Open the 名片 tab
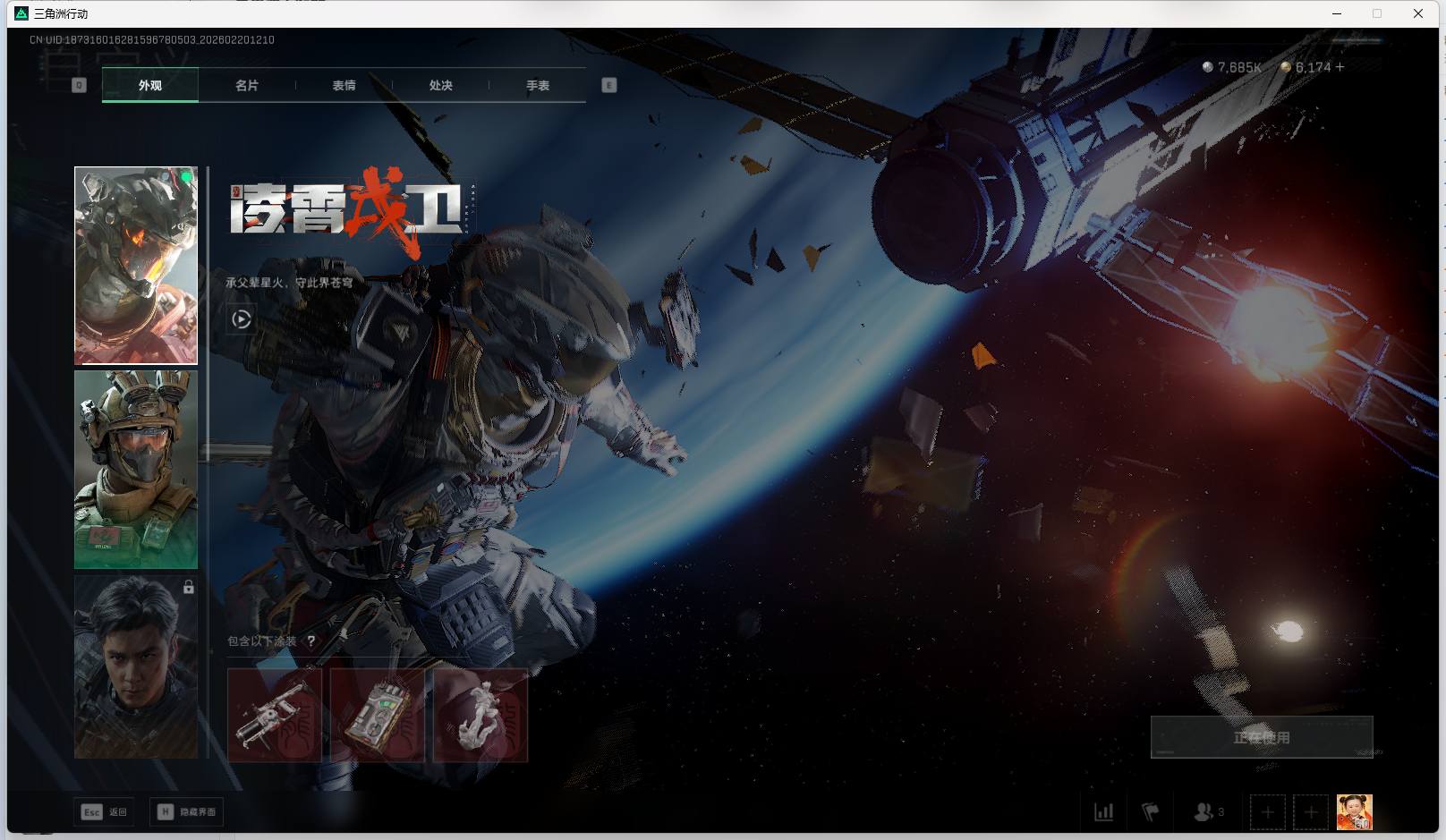 click(247, 85)
